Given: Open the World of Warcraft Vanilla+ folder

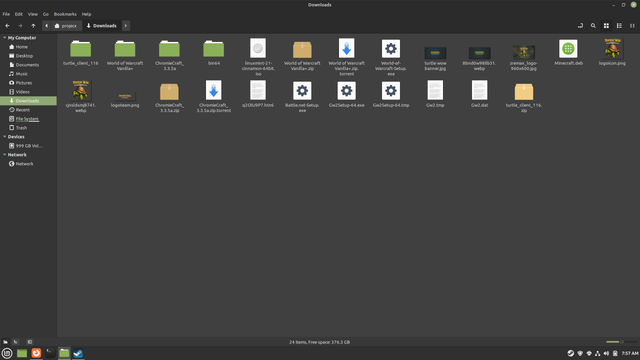Looking at the screenshot, I should click(125, 55).
